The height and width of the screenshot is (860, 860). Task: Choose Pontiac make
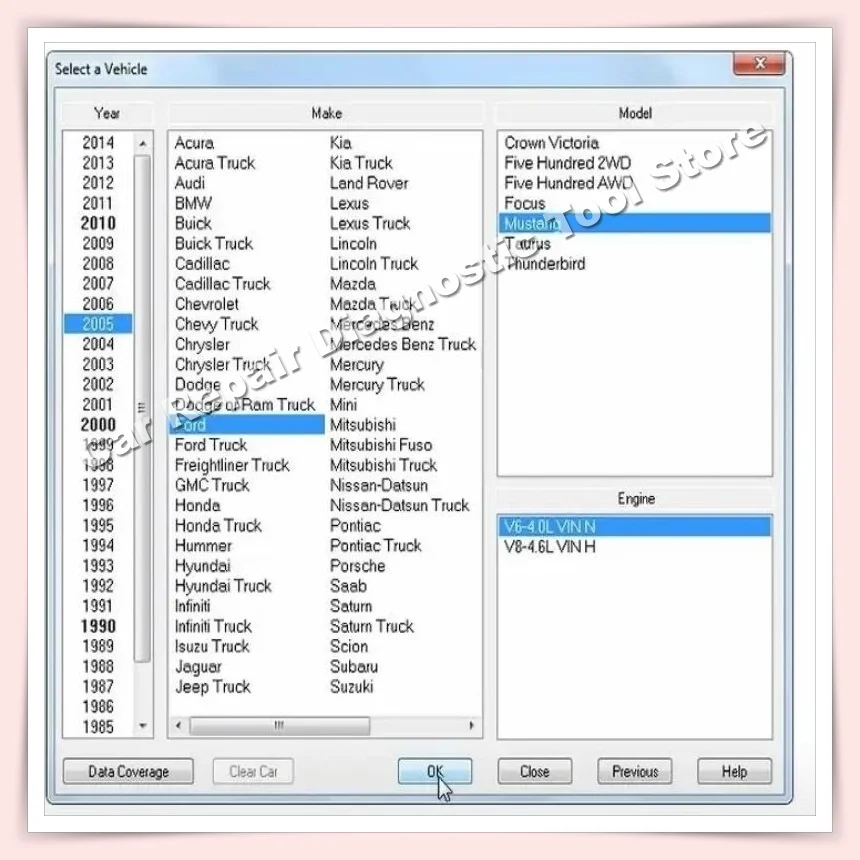(x=355, y=525)
